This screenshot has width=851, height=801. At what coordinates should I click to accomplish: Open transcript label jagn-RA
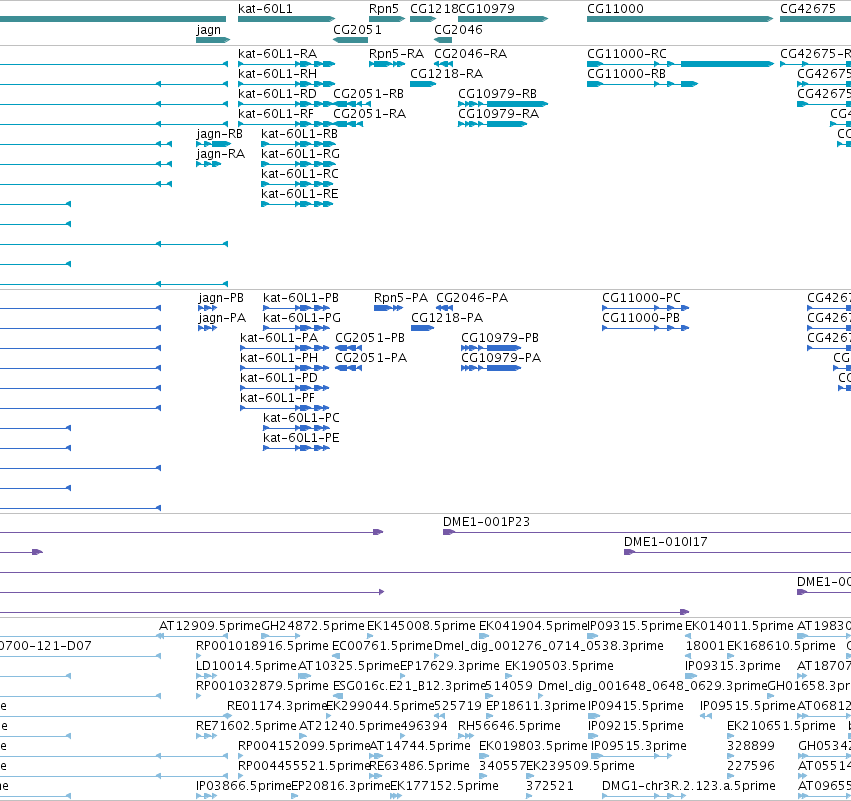220,154
